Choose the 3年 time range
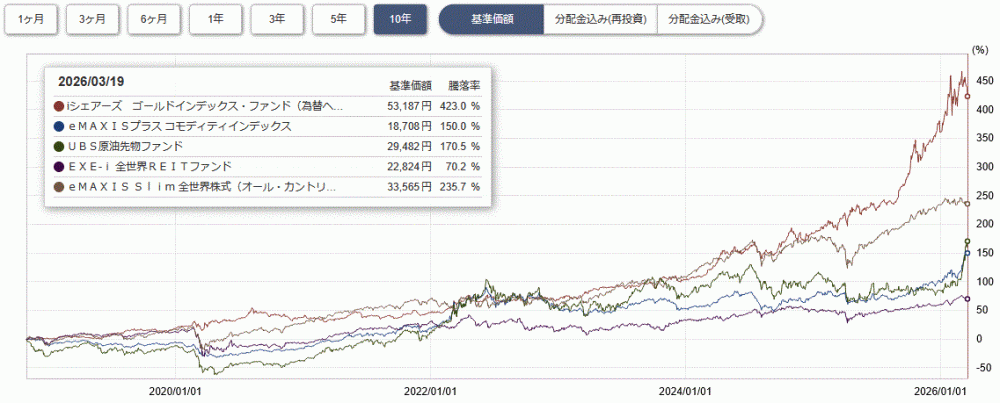The image size is (1000, 403). click(277, 19)
